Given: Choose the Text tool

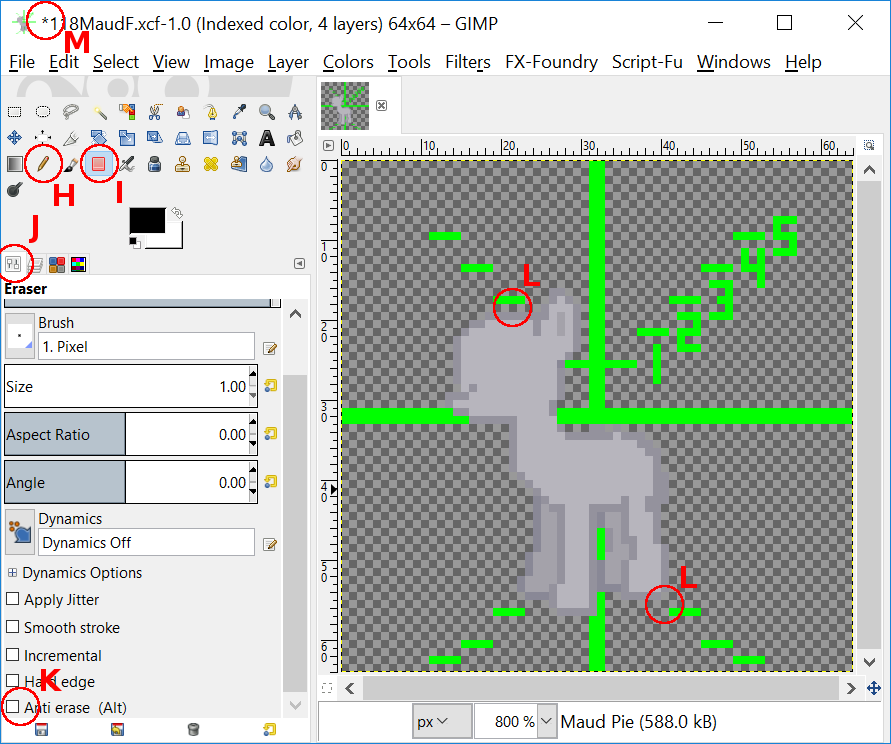Looking at the screenshot, I should pos(267,138).
